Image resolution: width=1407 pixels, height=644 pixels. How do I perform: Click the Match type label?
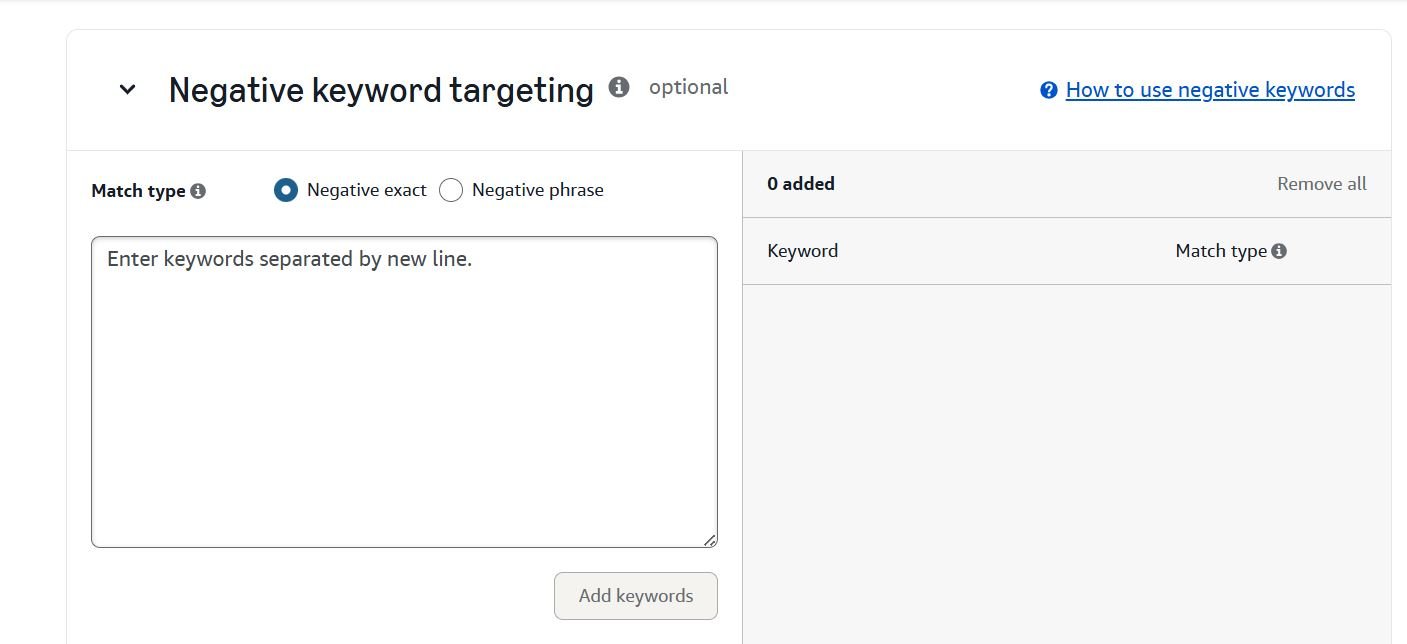point(140,190)
